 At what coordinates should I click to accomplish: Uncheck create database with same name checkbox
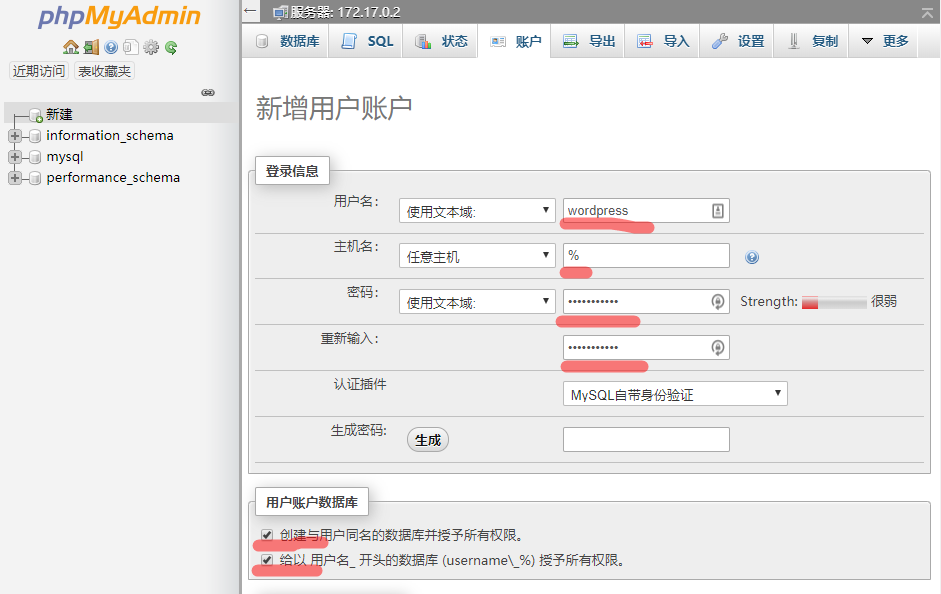tap(267, 535)
